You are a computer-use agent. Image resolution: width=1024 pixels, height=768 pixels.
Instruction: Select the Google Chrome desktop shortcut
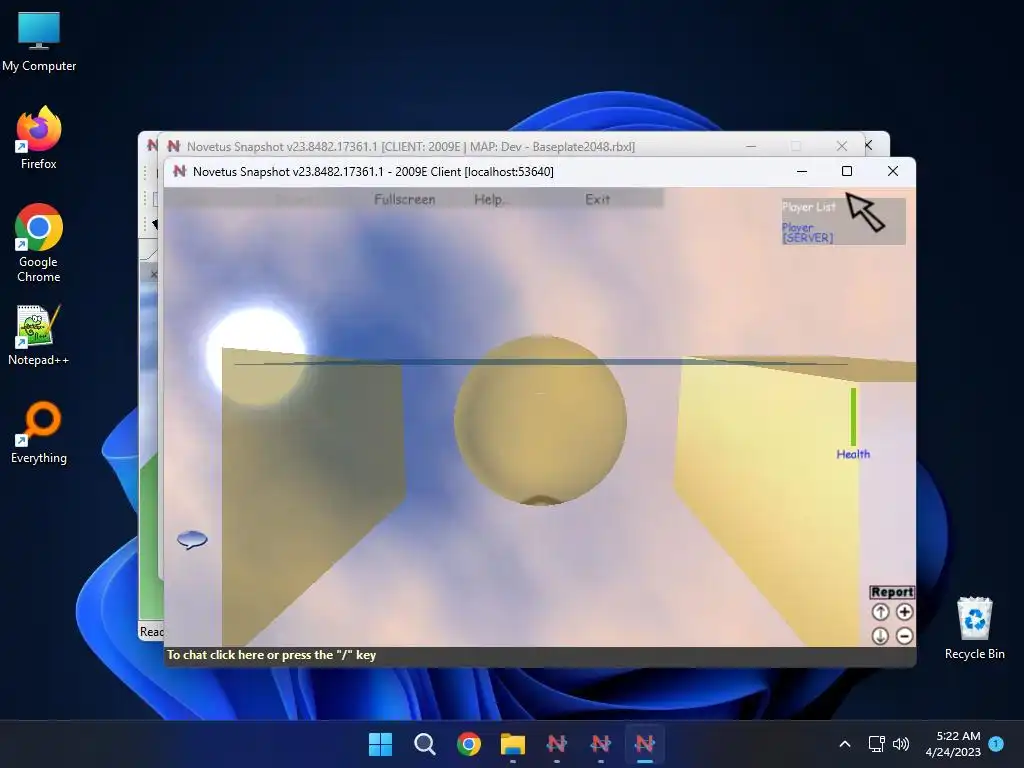(x=39, y=243)
